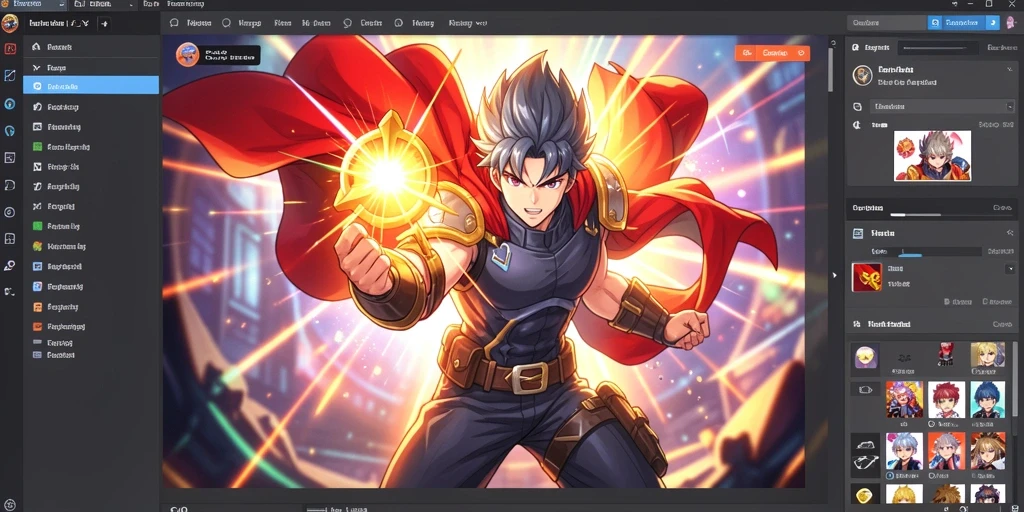Click the orange button at canvas top-right corner

tap(772, 53)
